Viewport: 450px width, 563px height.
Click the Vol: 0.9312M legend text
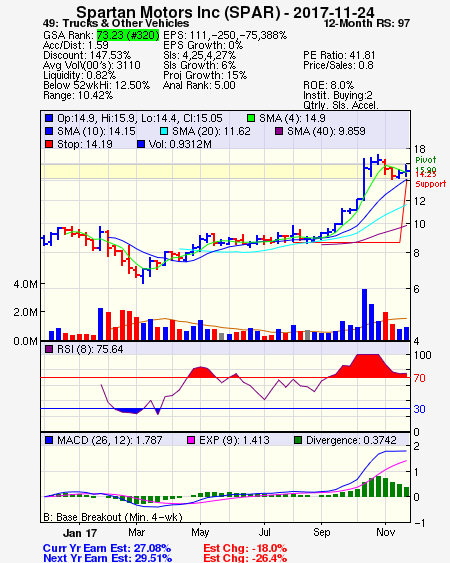coord(180,144)
